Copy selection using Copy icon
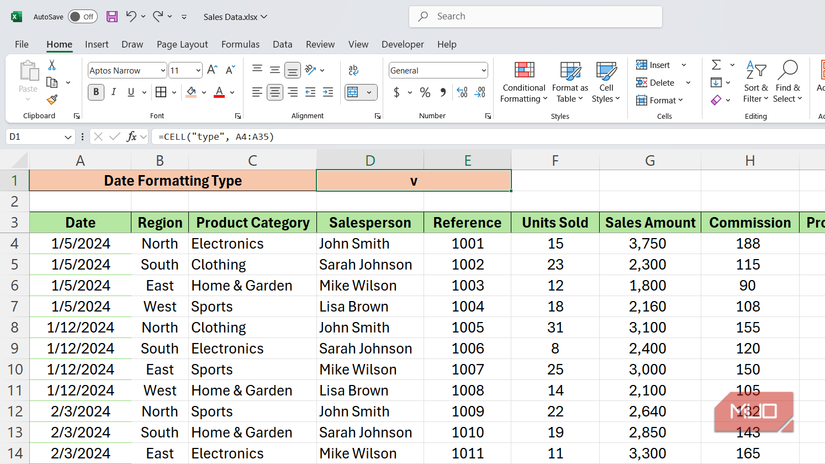Screen dimensions: 825x464 click(52, 83)
